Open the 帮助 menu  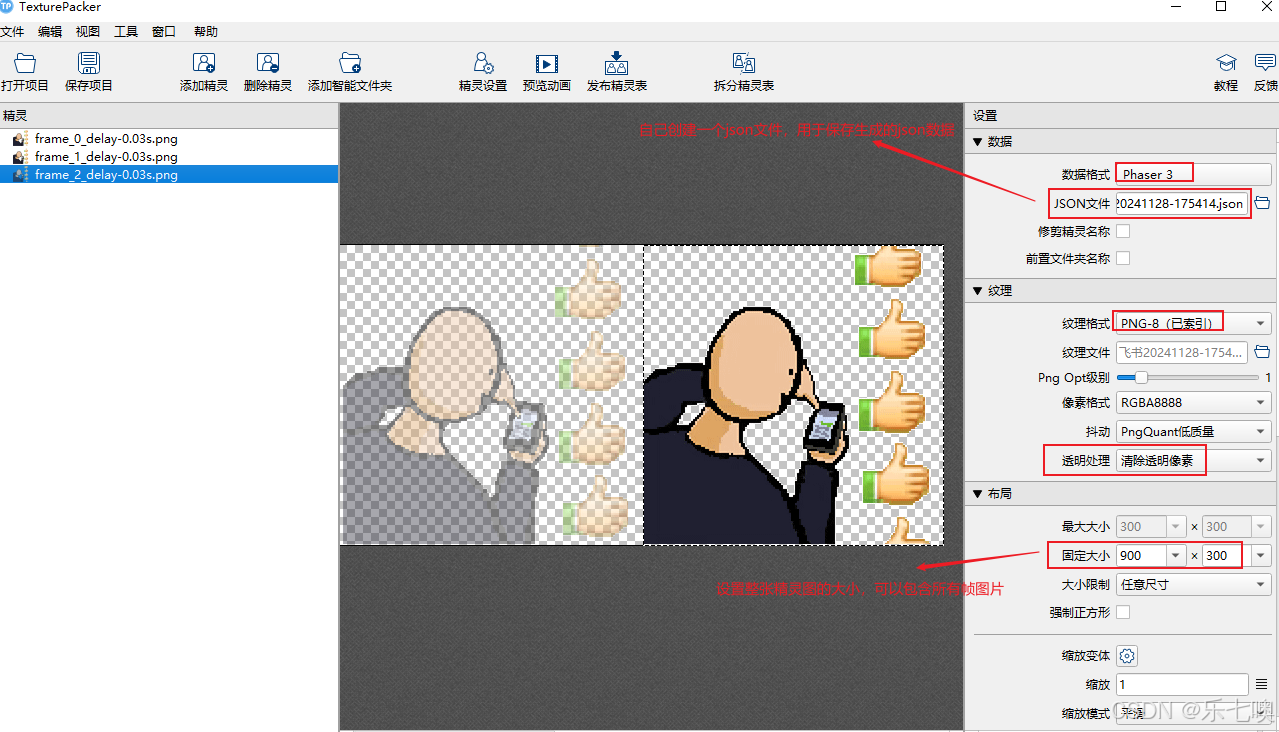click(x=205, y=31)
